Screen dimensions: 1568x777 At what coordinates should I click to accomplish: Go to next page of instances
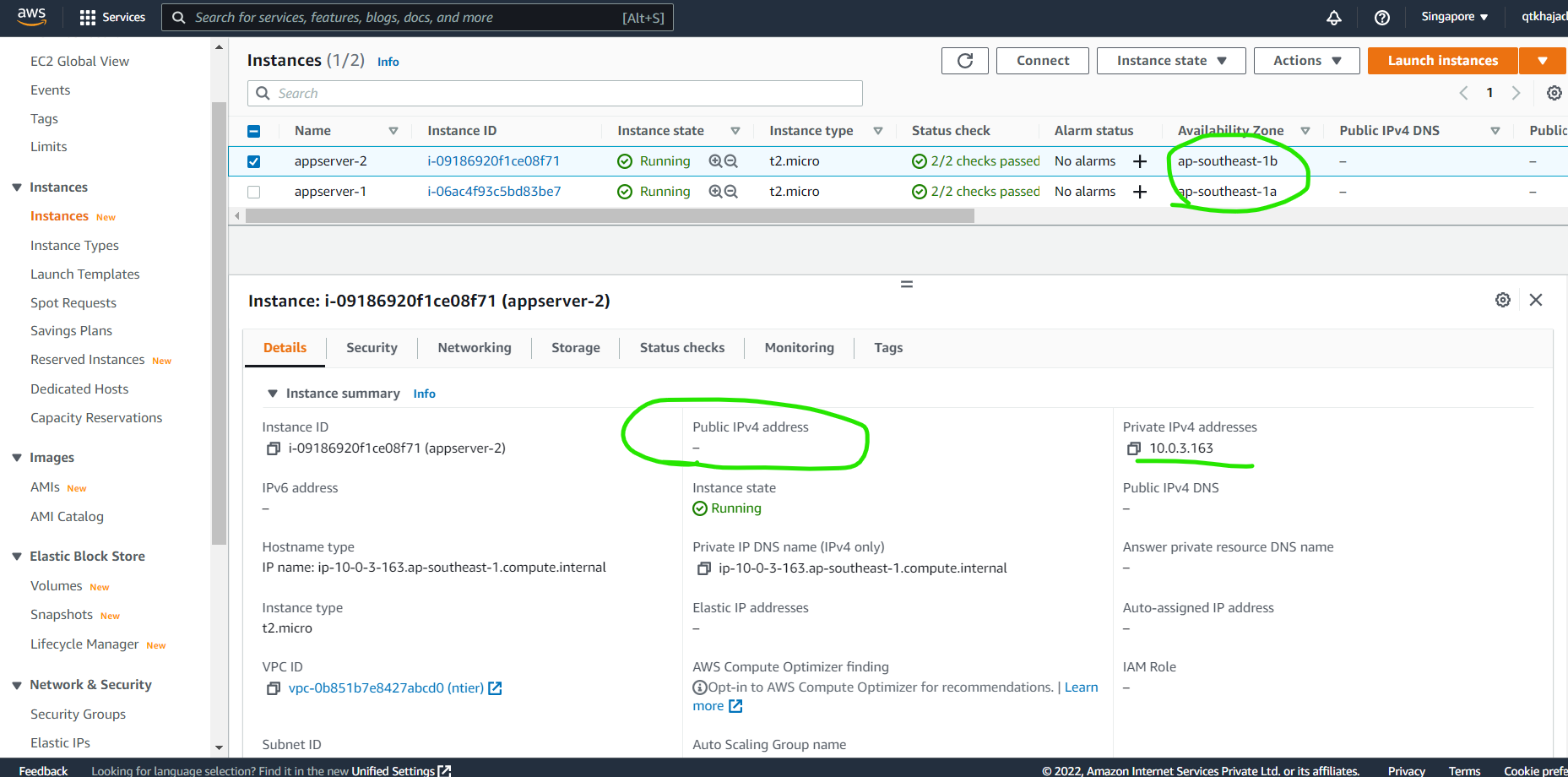pos(1516,93)
